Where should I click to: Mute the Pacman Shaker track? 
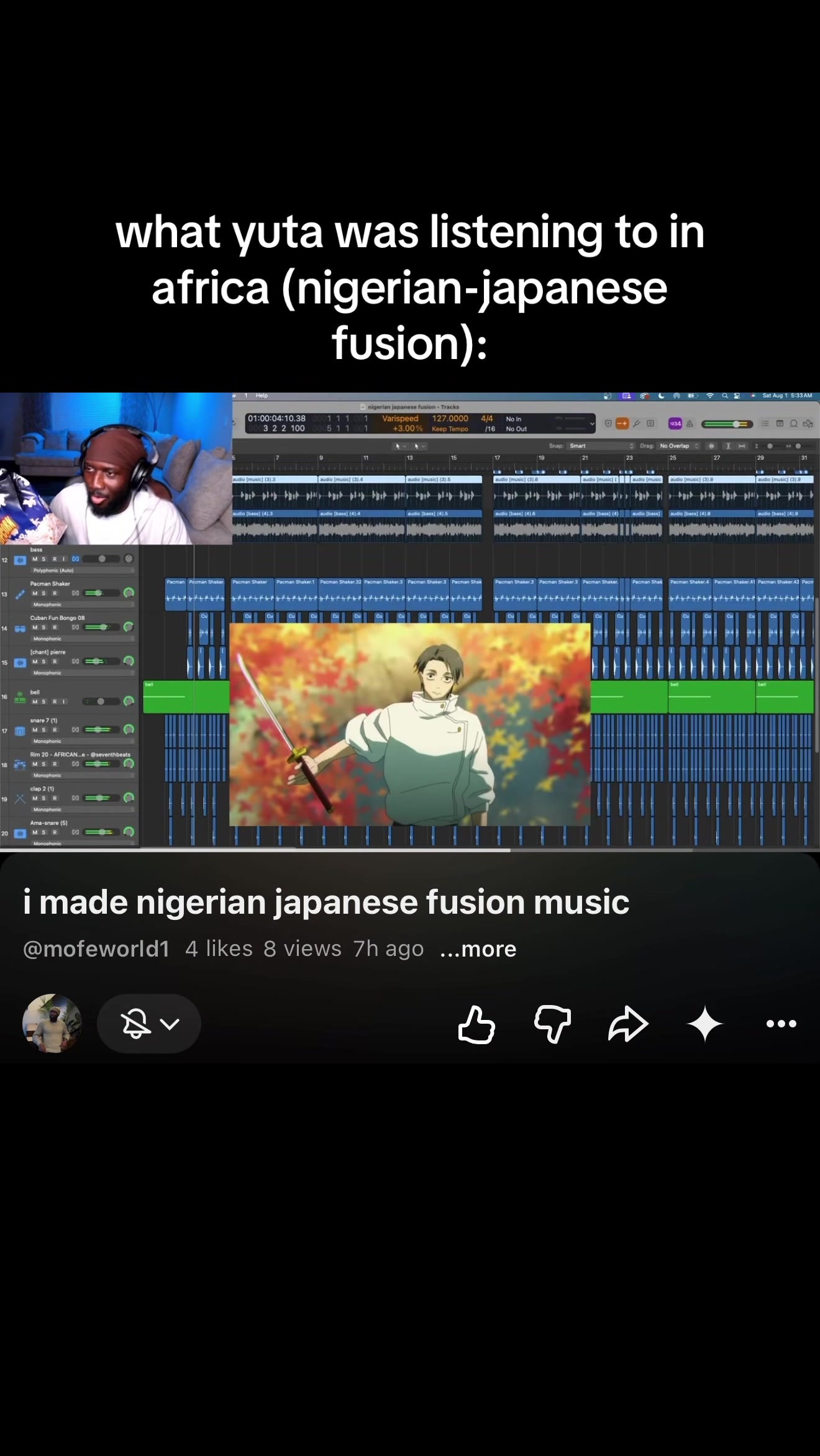(35, 593)
